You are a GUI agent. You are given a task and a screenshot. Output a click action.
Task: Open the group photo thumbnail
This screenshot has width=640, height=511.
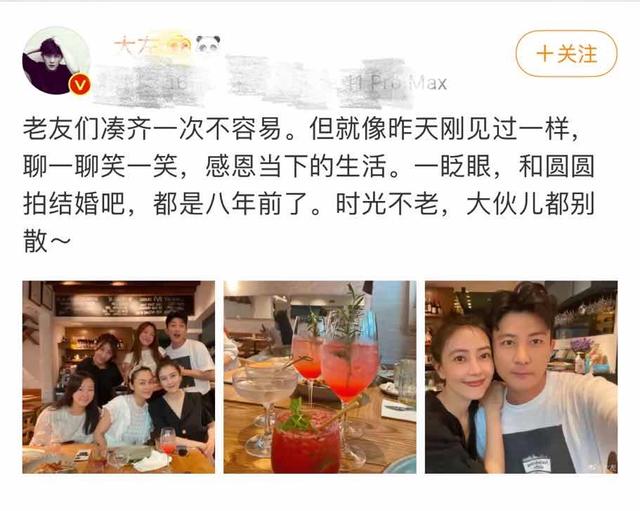point(118,377)
